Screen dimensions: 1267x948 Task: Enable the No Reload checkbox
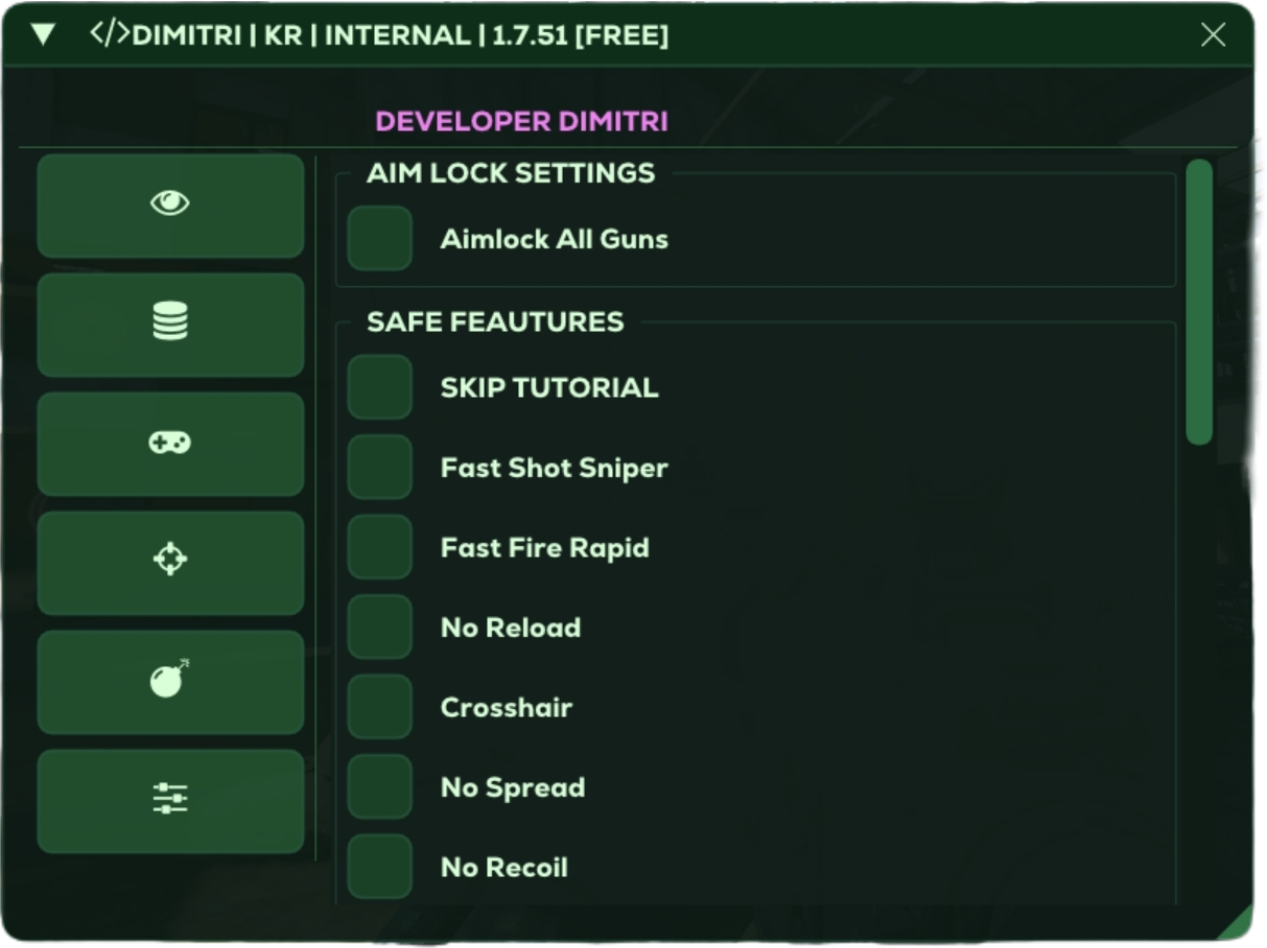380,627
